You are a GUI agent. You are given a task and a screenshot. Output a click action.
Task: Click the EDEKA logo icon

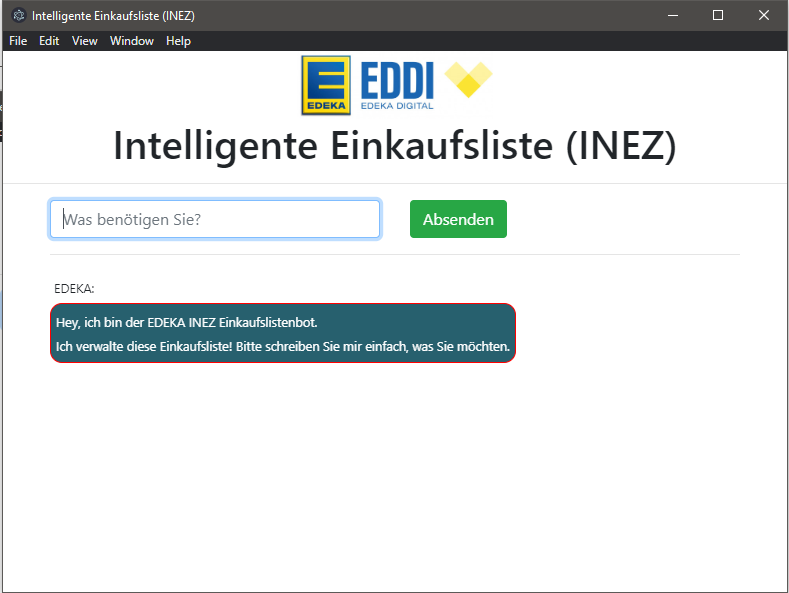pyautogui.click(x=326, y=85)
